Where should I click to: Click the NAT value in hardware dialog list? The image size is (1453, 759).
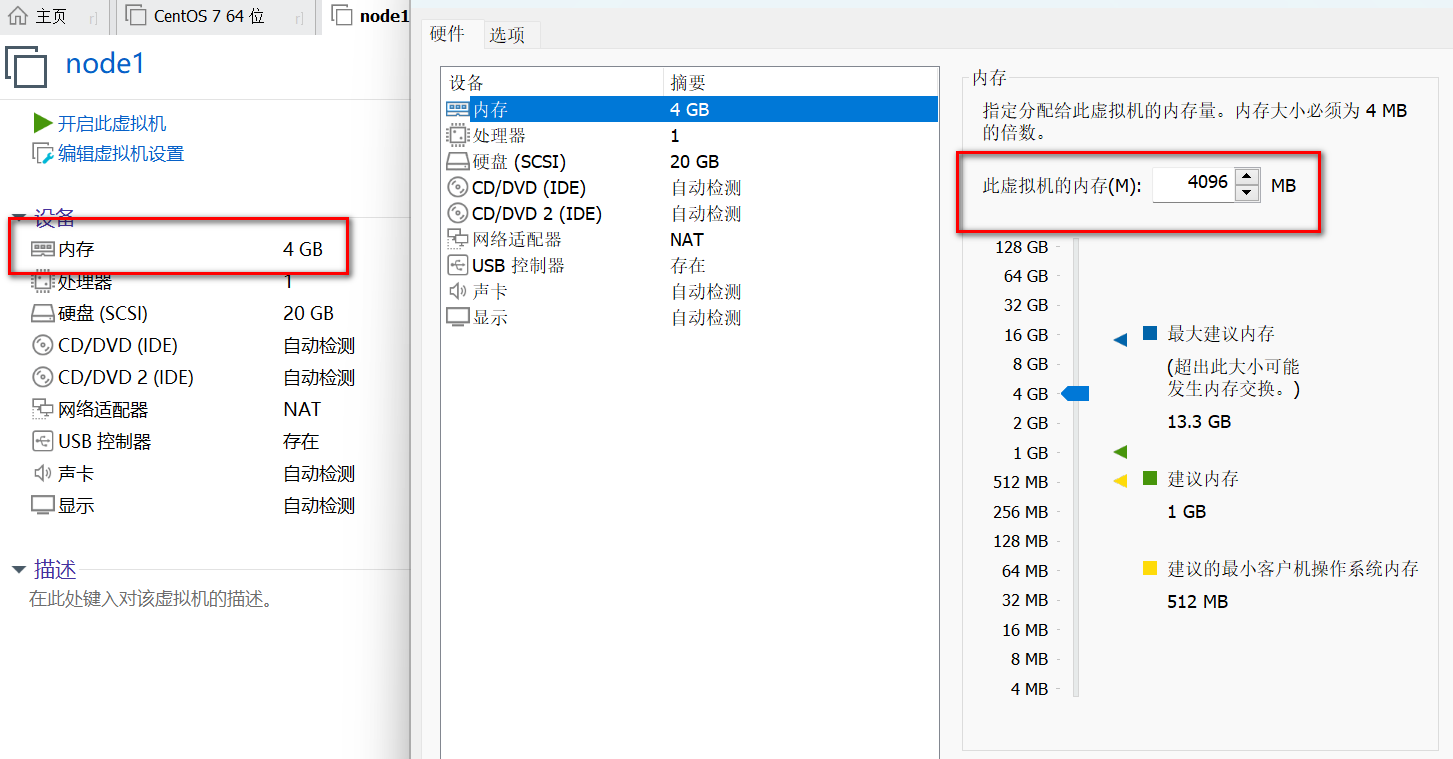pyautogui.click(x=687, y=239)
